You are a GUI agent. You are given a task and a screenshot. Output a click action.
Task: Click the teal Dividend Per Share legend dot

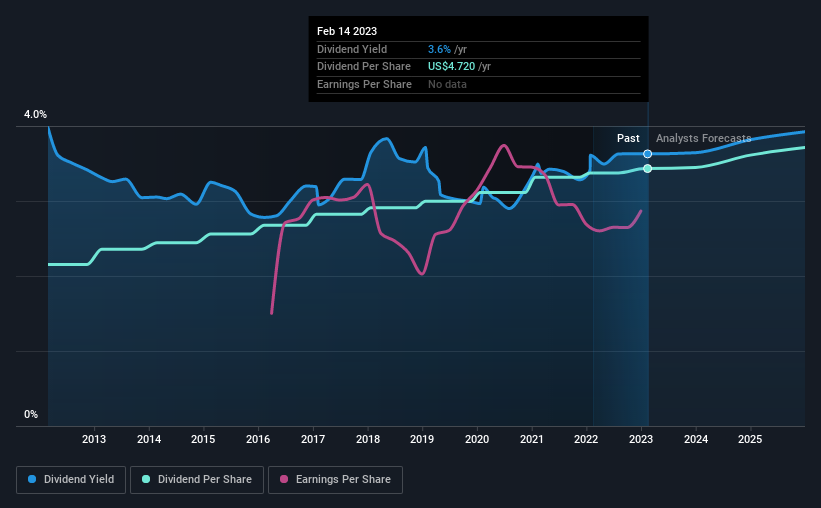[146, 479]
